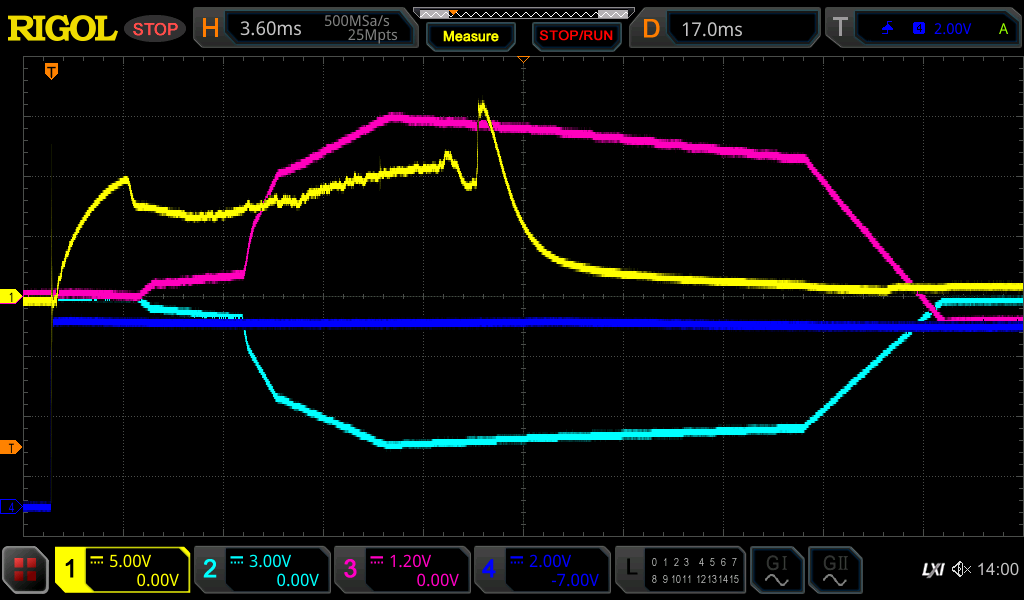Open the function navigation grid icon
This screenshot has height=600, width=1024.
[26, 570]
